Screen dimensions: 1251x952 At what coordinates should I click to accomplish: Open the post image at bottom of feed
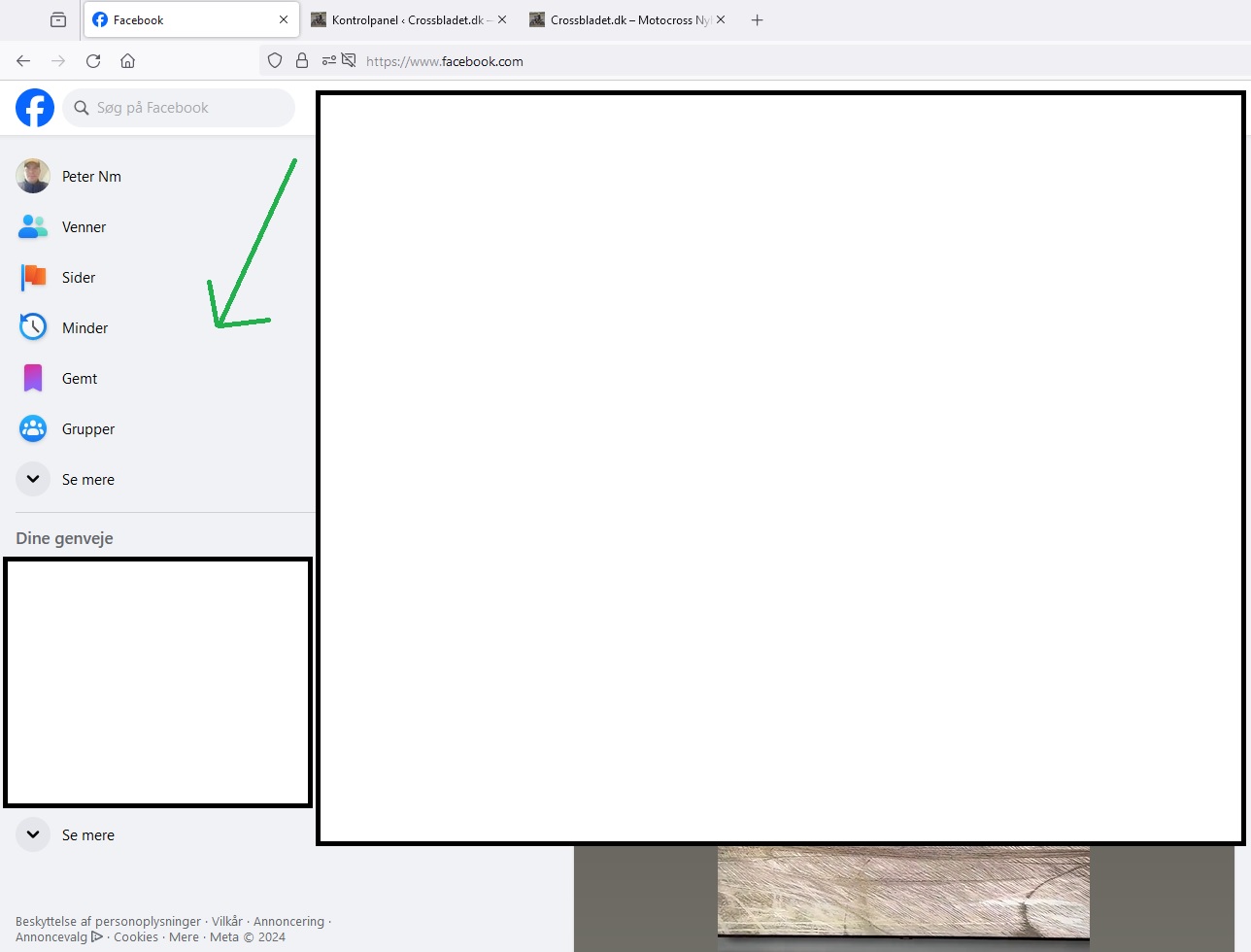point(903,897)
